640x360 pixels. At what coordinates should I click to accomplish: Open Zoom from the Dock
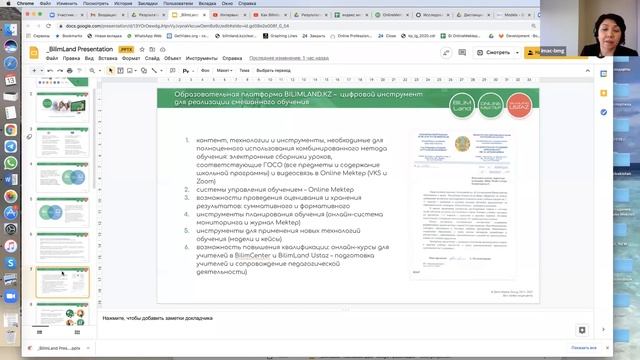11,296
